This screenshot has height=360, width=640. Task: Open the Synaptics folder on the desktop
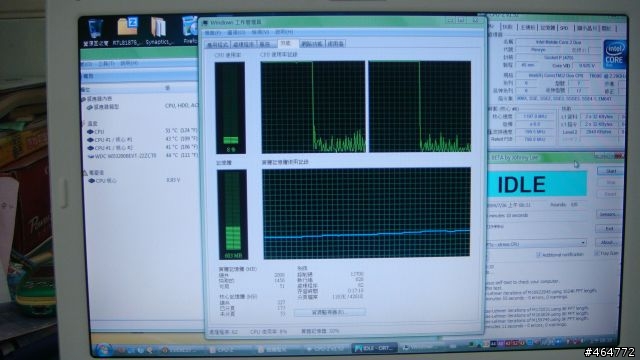tap(160, 31)
